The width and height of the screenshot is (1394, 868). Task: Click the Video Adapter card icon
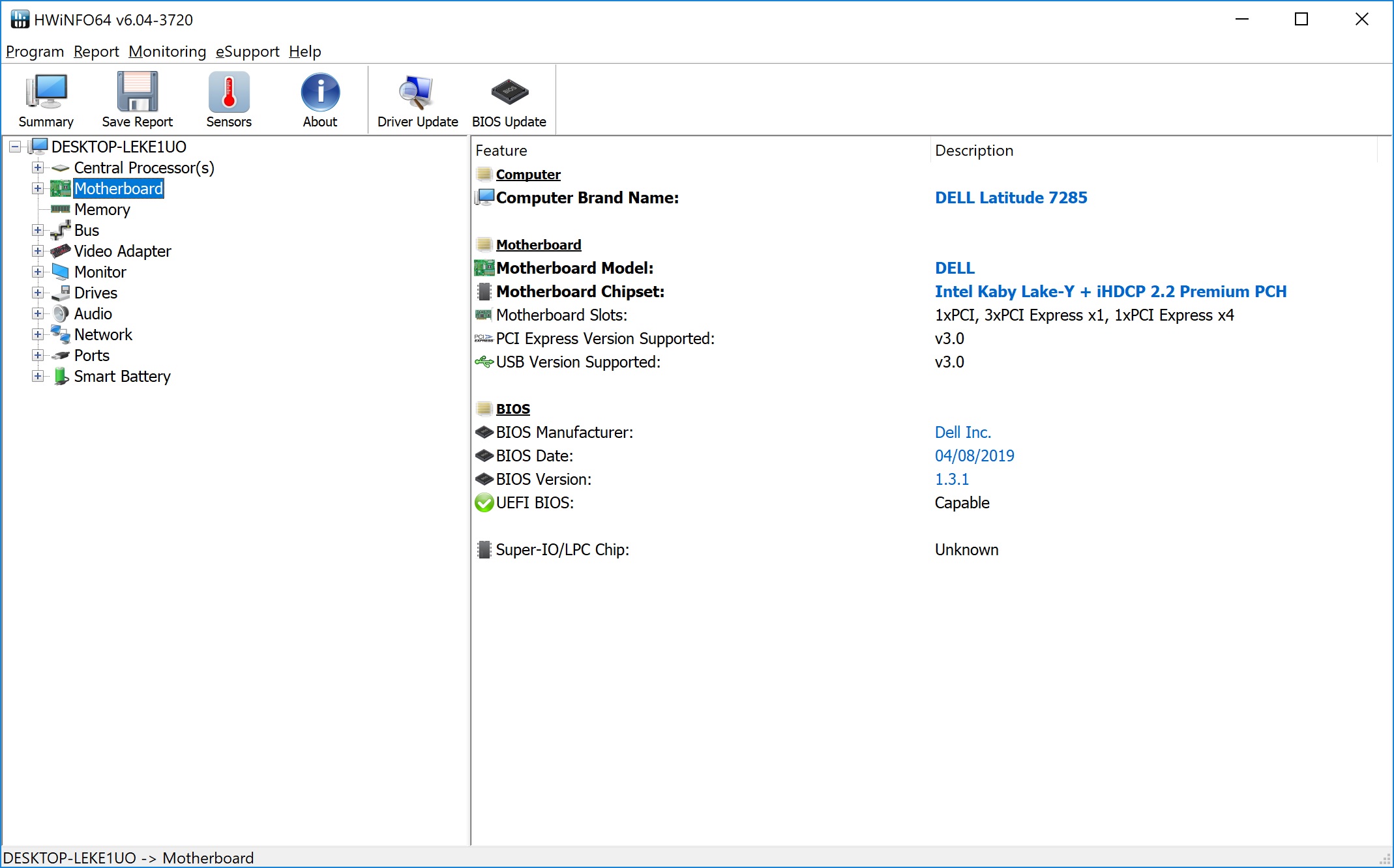tap(61, 251)
